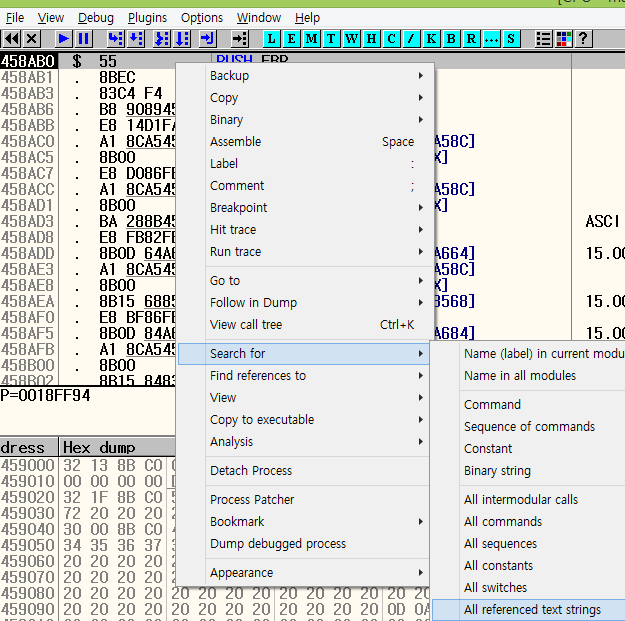The image size is (625, 621).
Task: Expand the Binary submenu
Action: (x=304, y=120)
